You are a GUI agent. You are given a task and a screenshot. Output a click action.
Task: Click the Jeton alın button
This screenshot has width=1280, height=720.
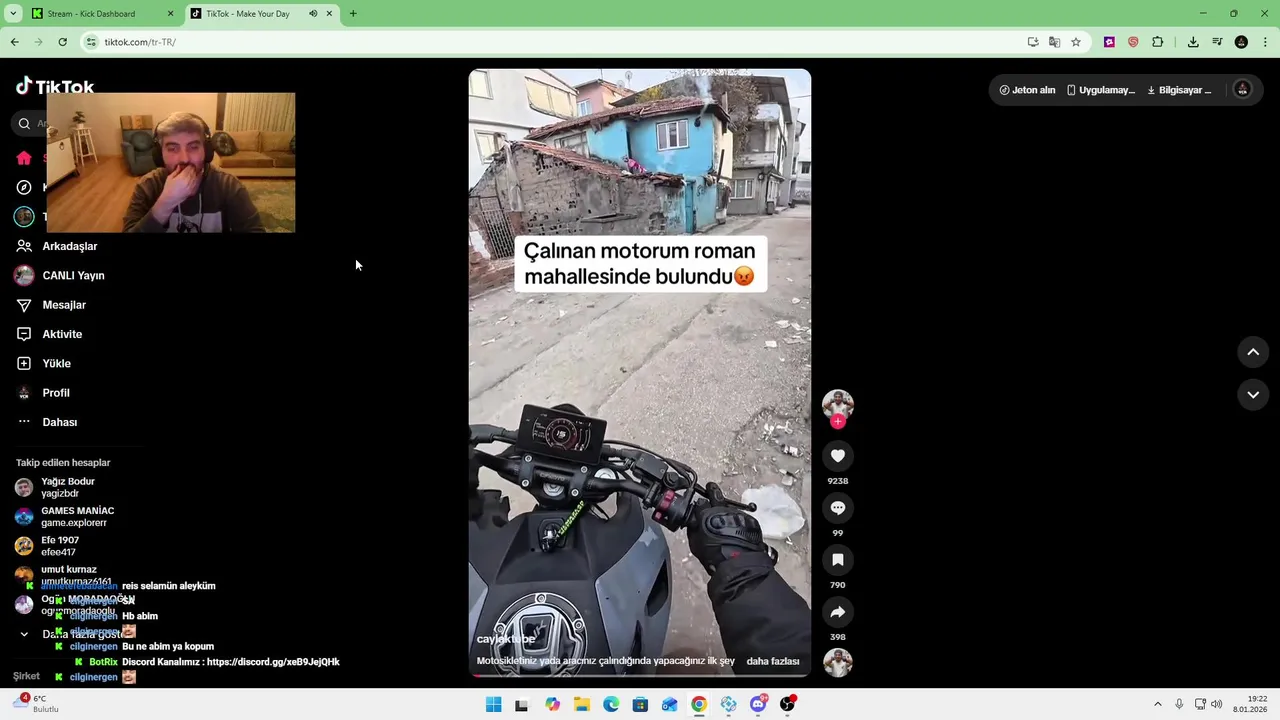(1027, 90)
